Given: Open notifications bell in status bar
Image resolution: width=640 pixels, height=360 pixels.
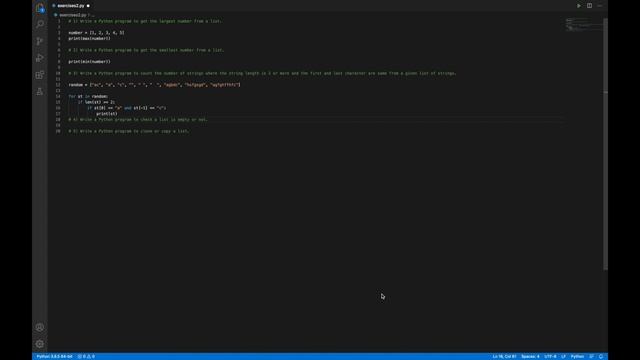Looking at the screenshot, I should point(601,356).
